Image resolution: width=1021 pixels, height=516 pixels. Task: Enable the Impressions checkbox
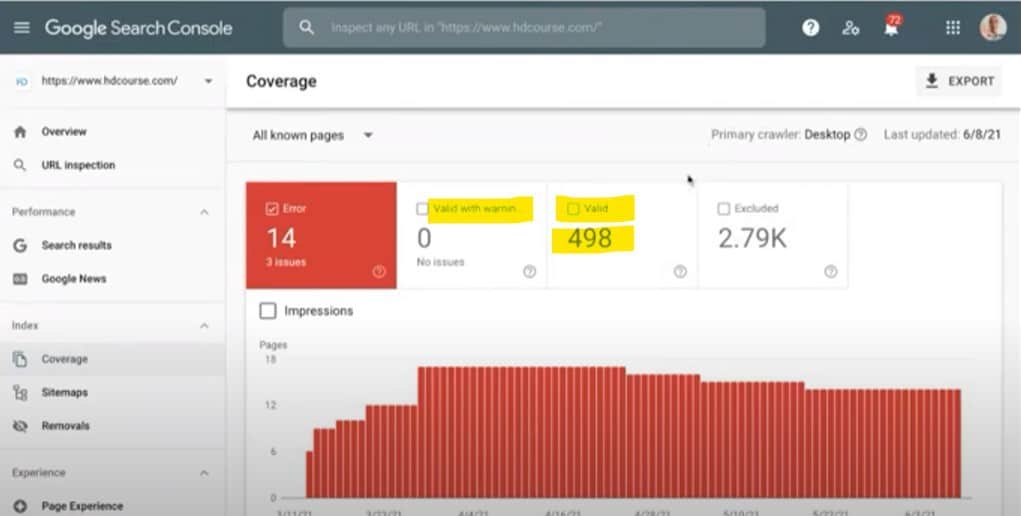268,311
